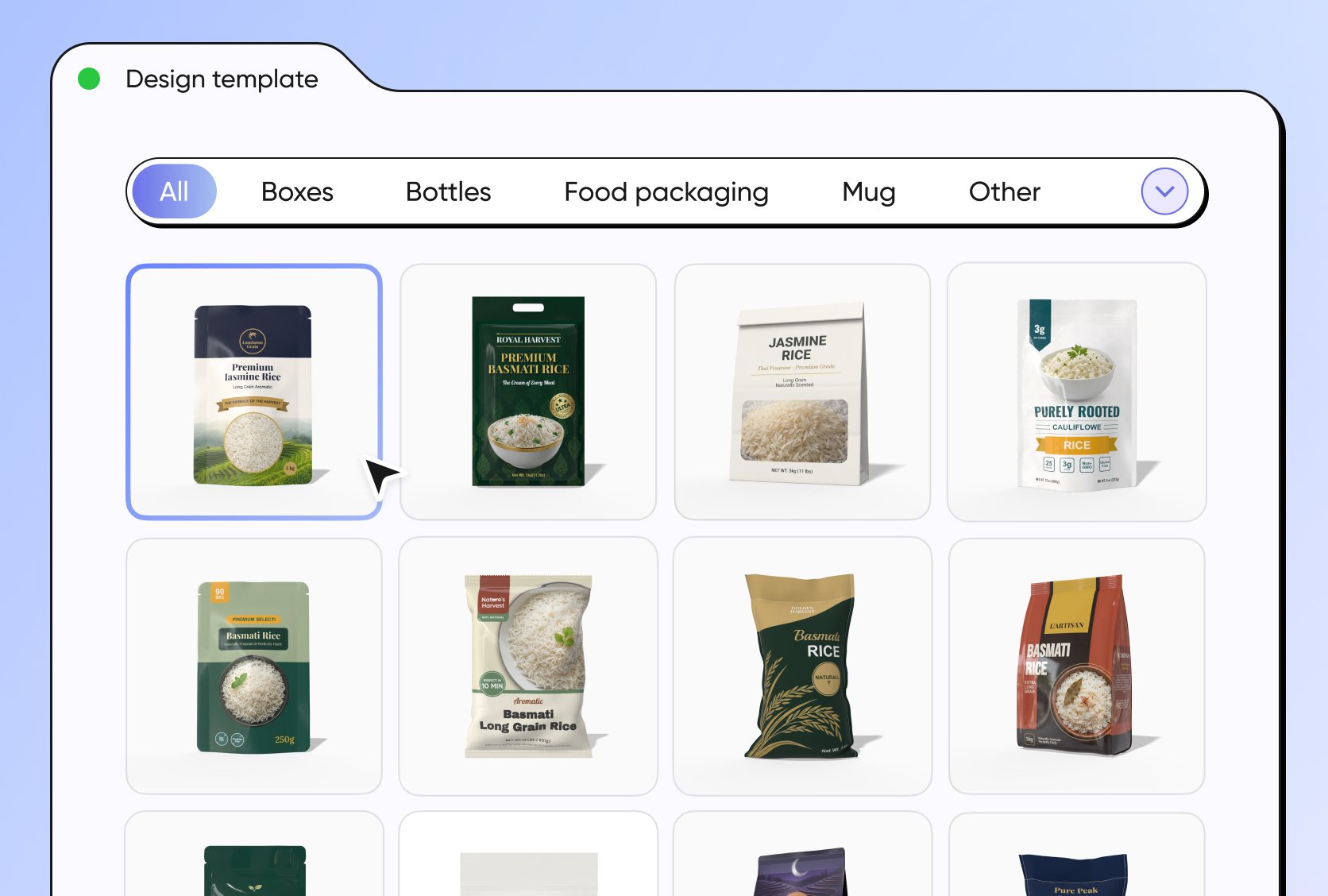This screenshot has height=896, width=1328.
Task: Expand categories with the chevron dropdown
Action: pos(1164,191)
